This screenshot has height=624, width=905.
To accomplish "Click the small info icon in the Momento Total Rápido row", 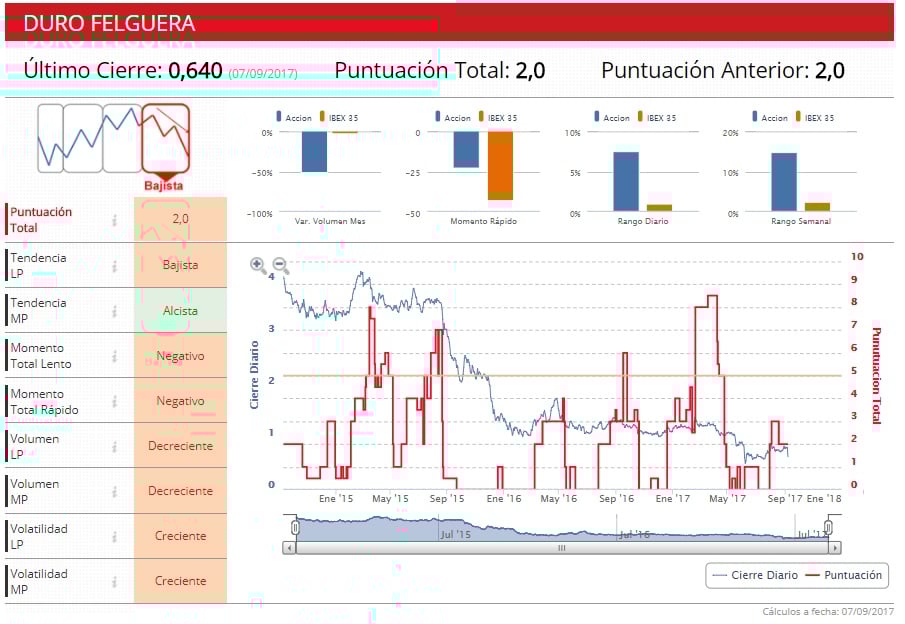I will 114,401.
